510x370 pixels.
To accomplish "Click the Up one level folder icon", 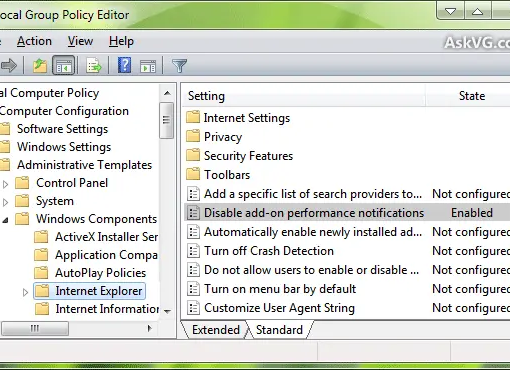I will (40, 65).
